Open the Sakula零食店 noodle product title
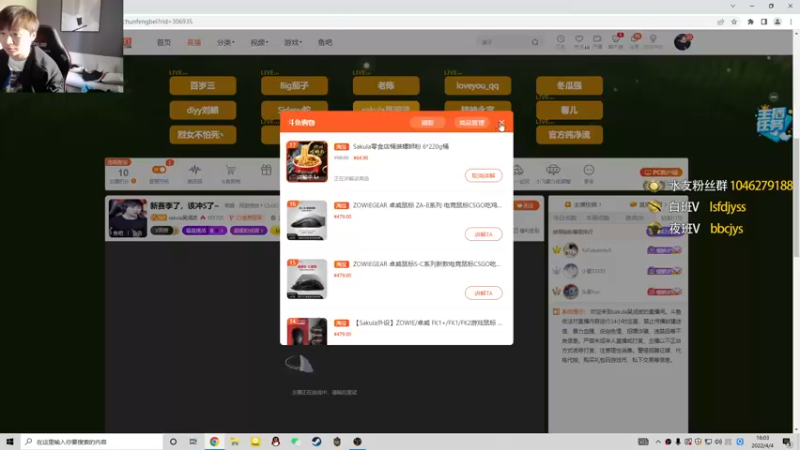The width and height of the screenshot is (800, 450). pyautogui.click(x=401, y=146)
